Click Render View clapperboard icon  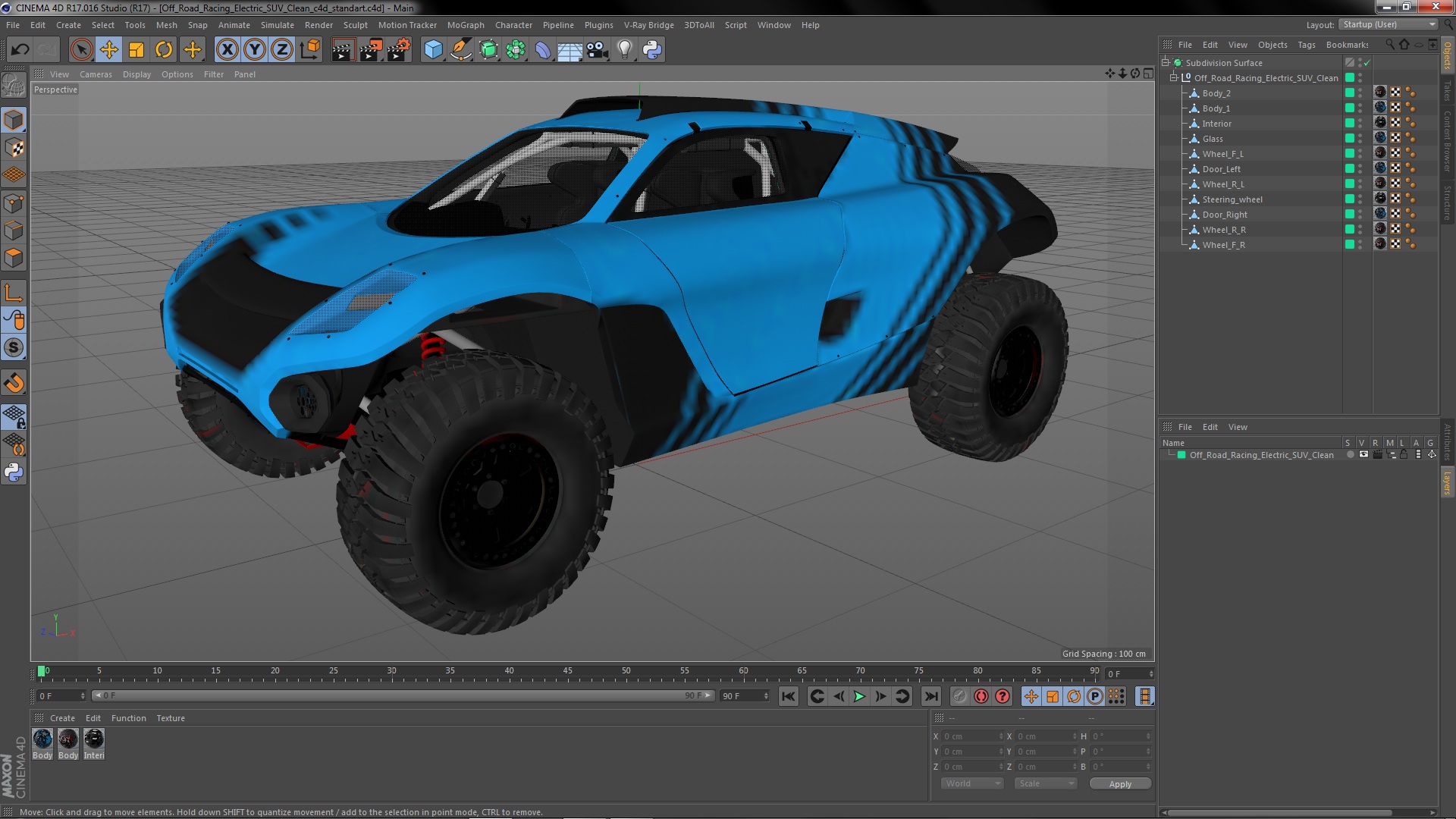[342, 50]
